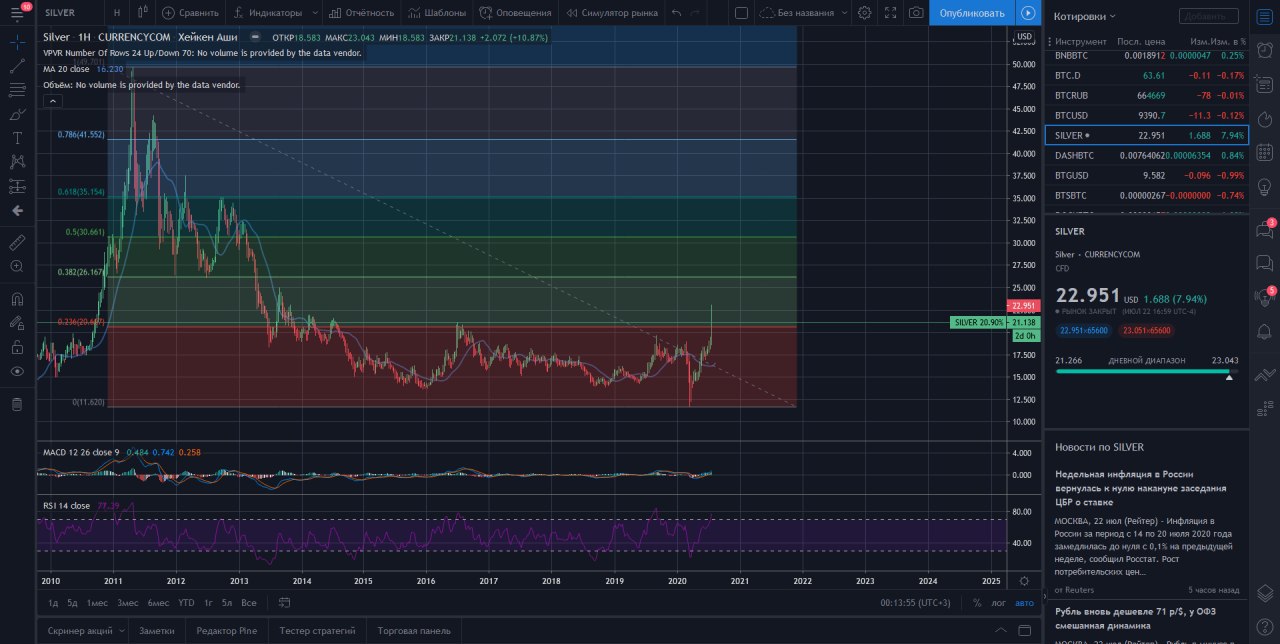Click the undo arrow
Image resolution: width=1280 pixels, height=644 pixels.
(678, 13)
